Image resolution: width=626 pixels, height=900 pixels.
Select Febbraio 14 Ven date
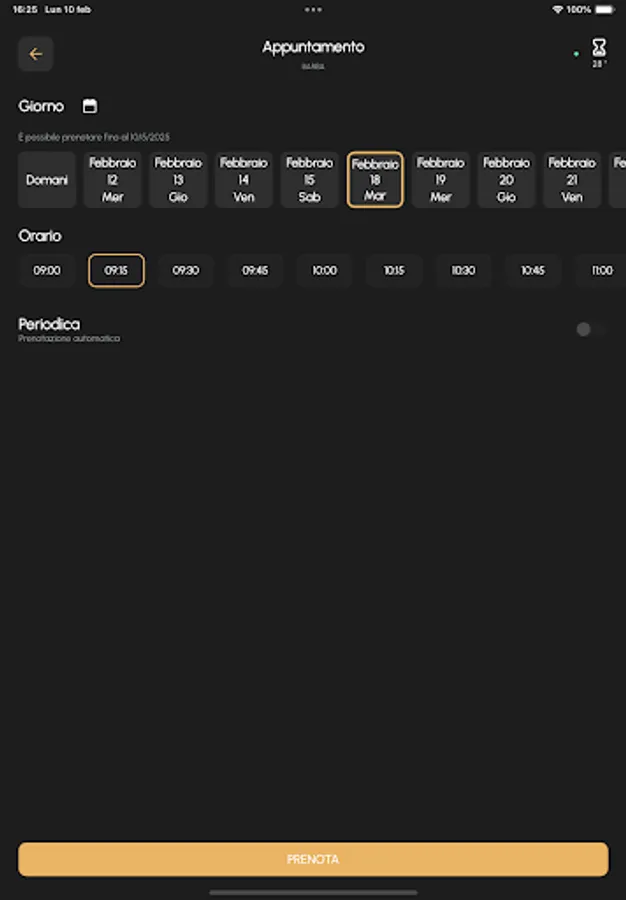pyautogui.click(x=244, y=180)
